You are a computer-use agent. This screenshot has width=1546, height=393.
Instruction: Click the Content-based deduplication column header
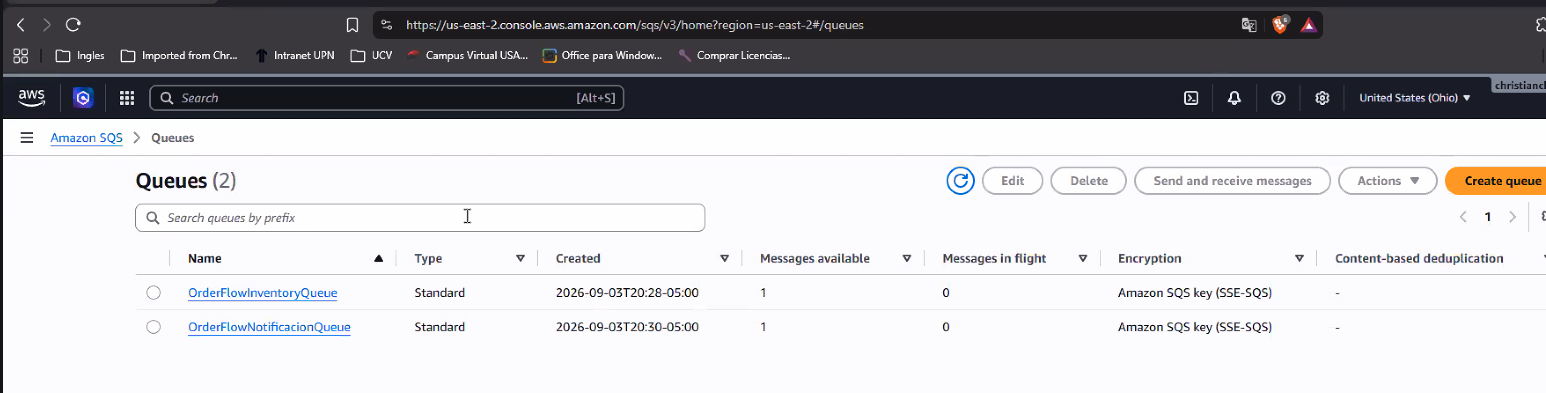coord(1419,258)
